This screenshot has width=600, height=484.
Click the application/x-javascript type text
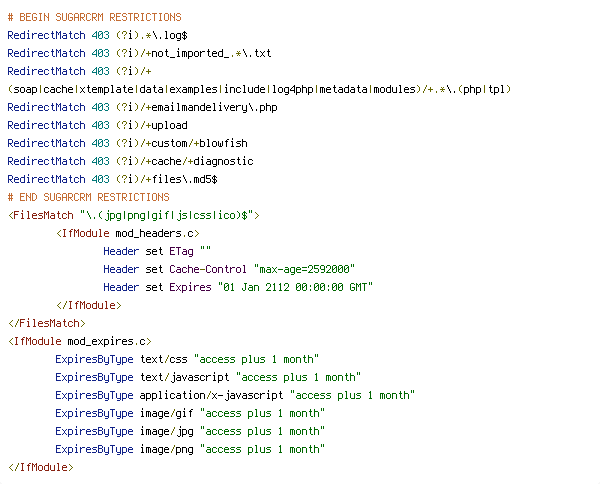tap(212, 395)
